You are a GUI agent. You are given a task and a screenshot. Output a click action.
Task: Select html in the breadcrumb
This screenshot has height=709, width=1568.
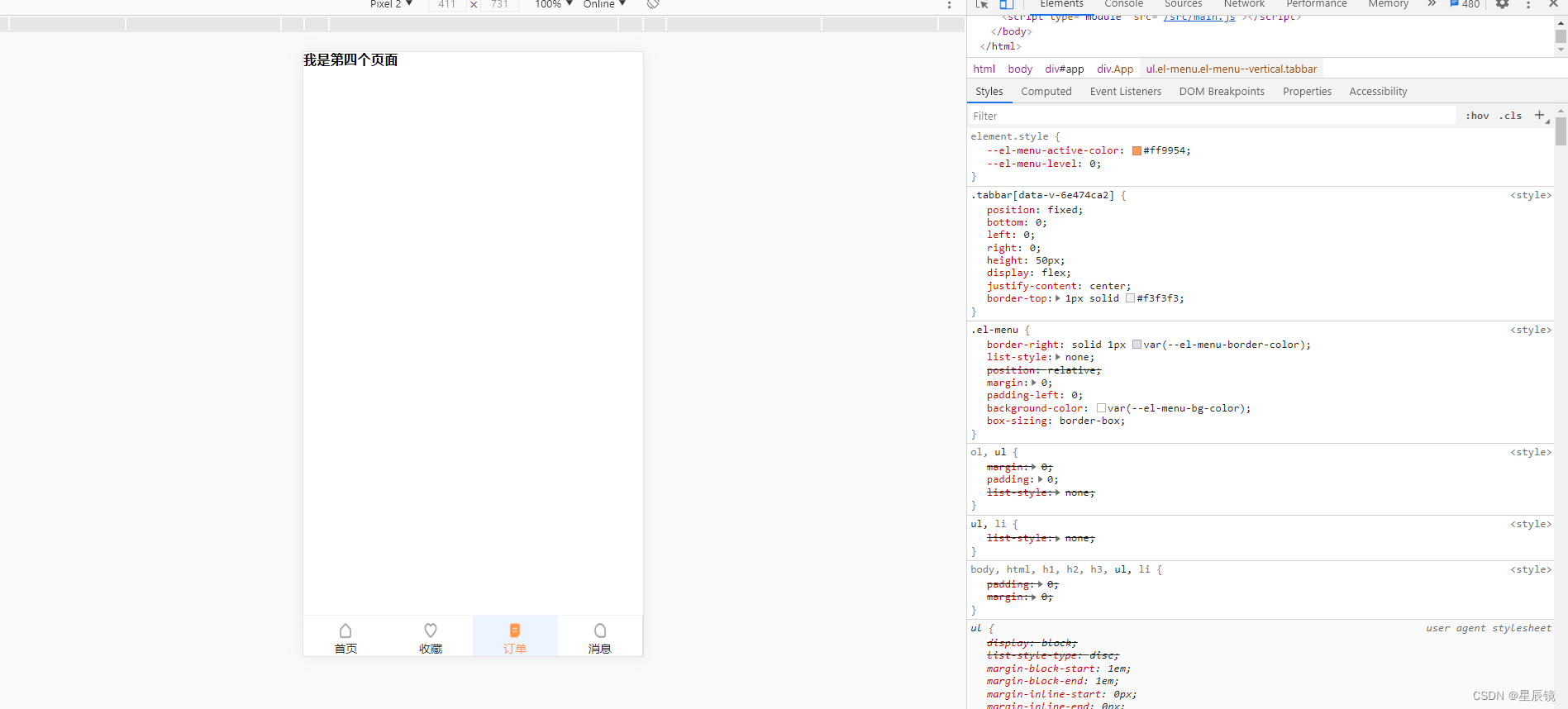984,69
